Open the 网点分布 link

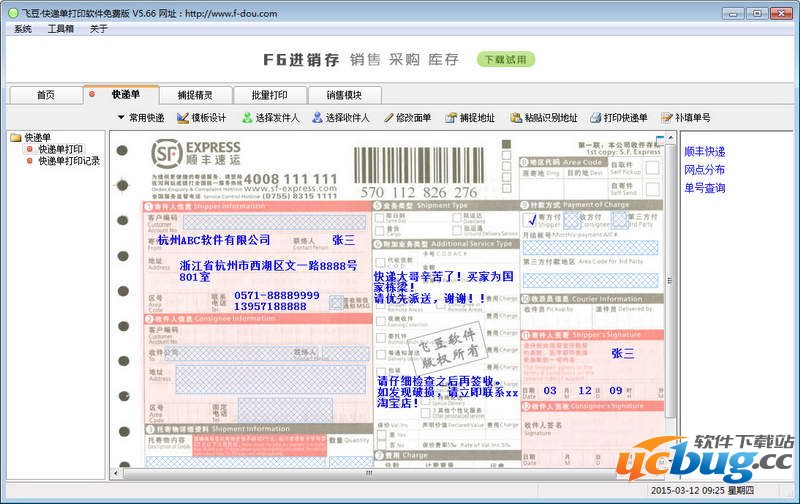pos(705,170)
